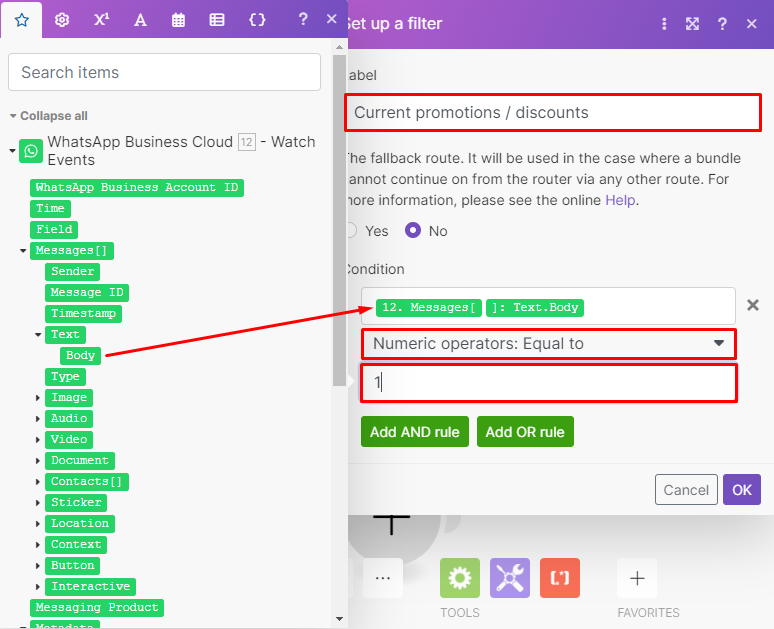Expand the Contacts[] node

[x=38, y=482]
